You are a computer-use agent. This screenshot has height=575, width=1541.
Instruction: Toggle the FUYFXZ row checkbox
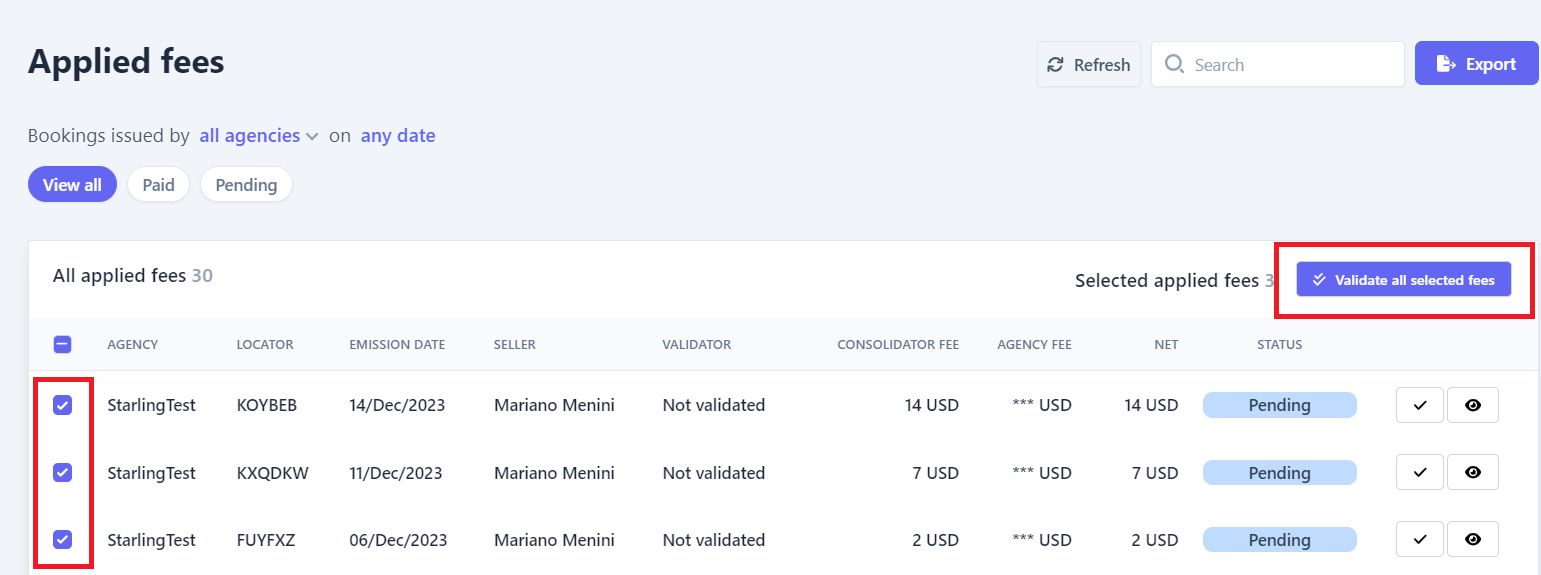(62, 539)
